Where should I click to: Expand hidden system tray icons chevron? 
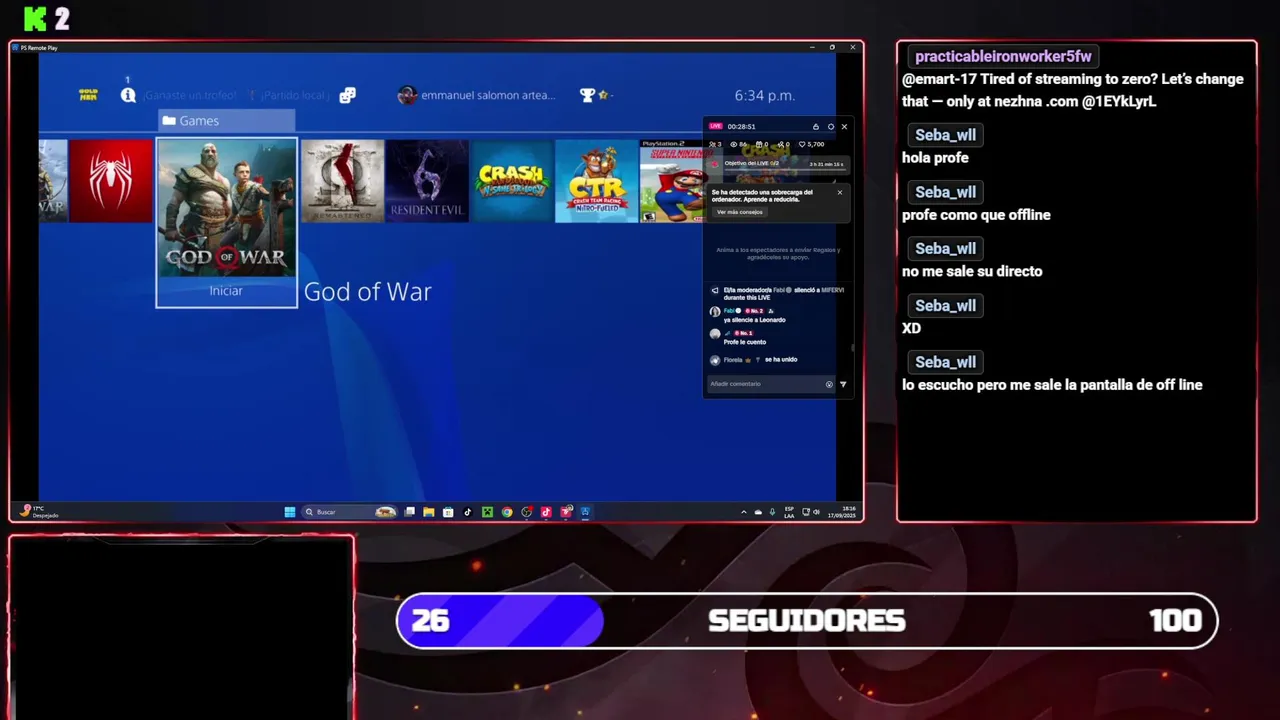point(743,512)
